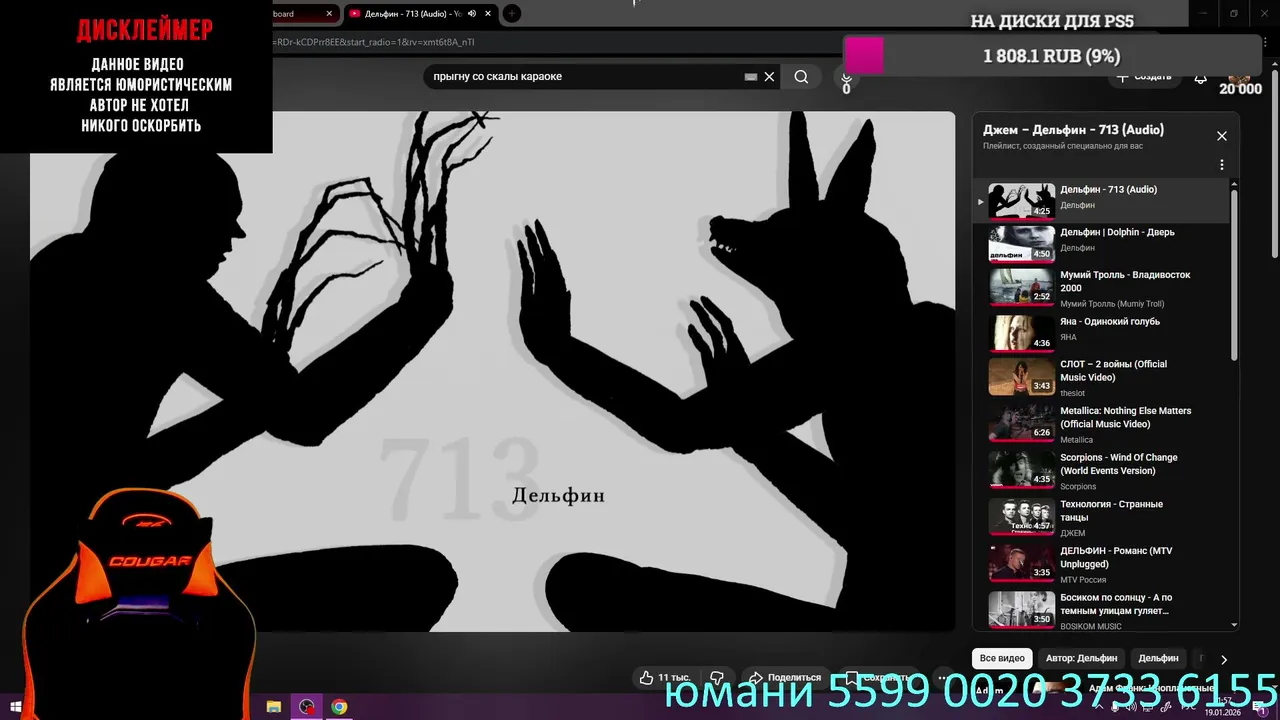Click Metallica channel name in playlist
The height and width of the screenshot is (720, 1280).
pos(1076,440)
